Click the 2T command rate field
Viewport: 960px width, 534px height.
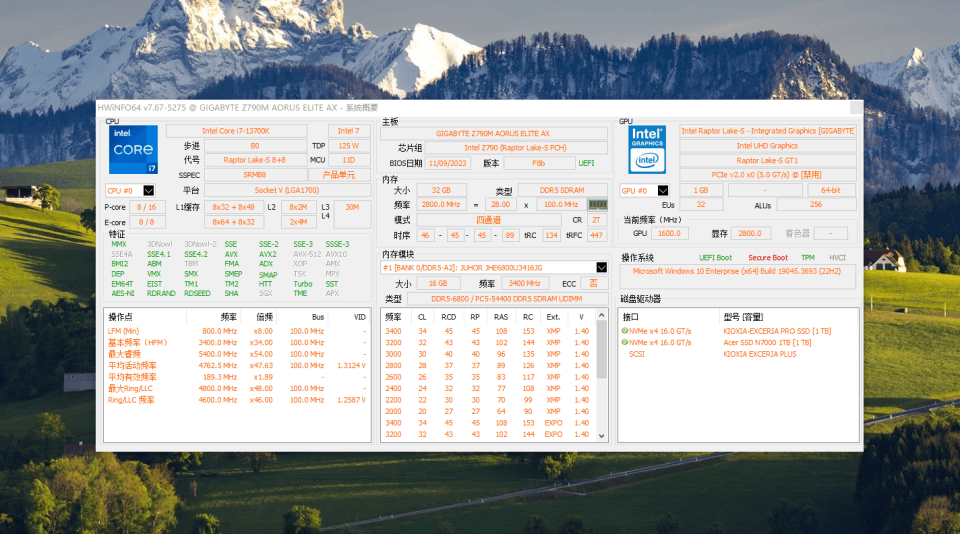596,220
